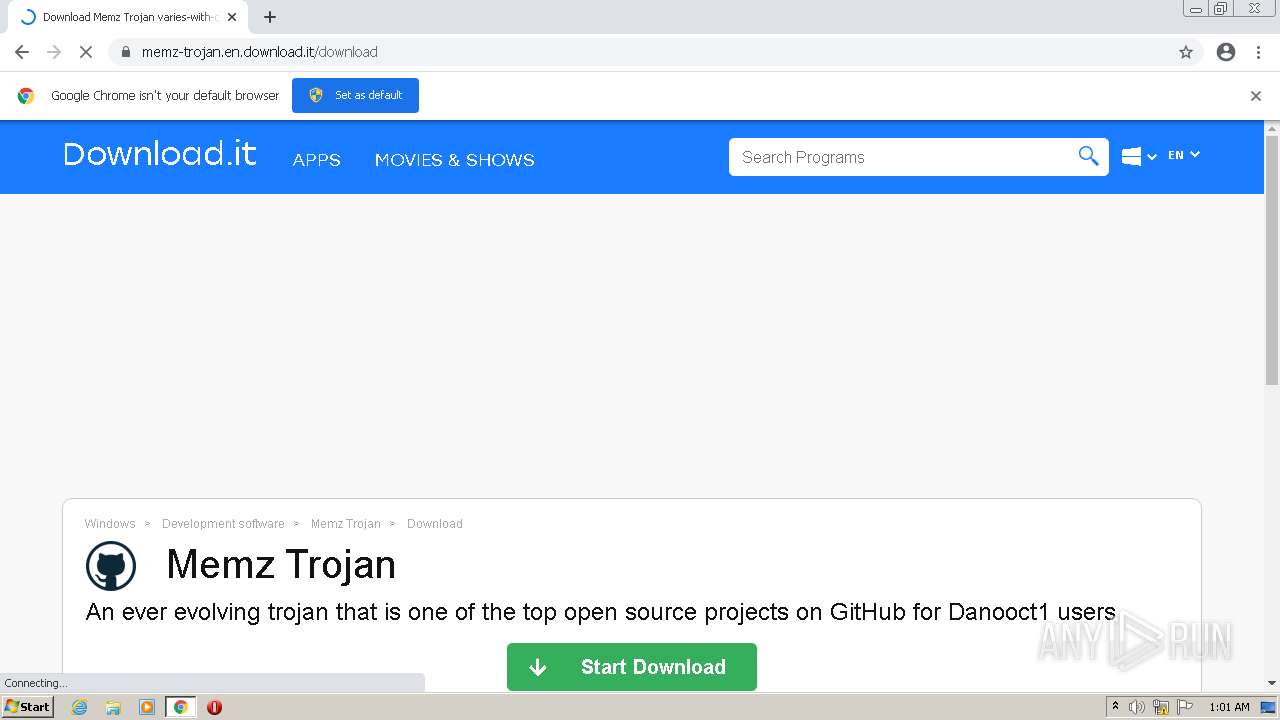
Task: Click the Download.it logo
Action: 160,154
